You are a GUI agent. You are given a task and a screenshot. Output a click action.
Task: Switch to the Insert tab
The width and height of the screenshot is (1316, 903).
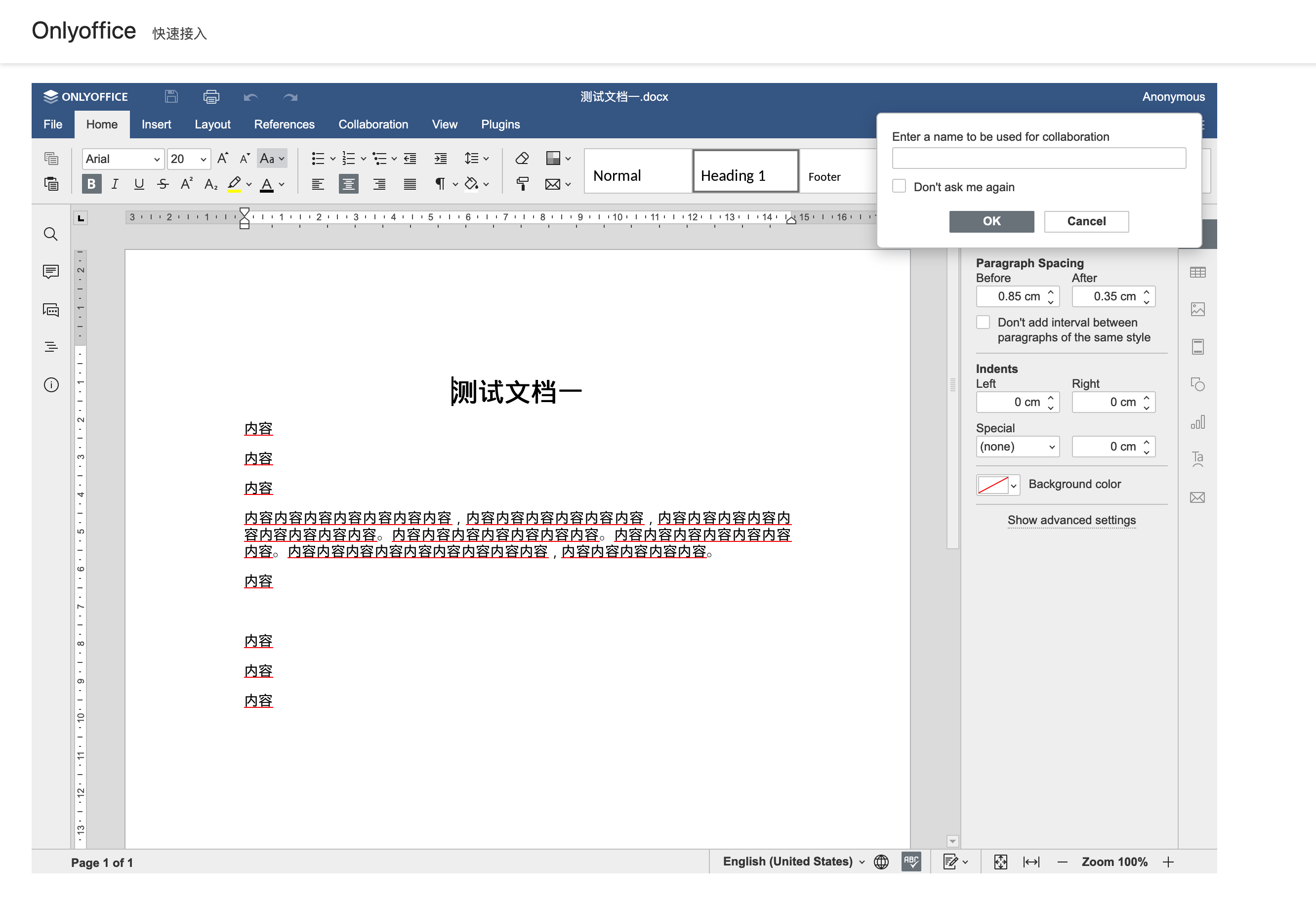(156, 124)
